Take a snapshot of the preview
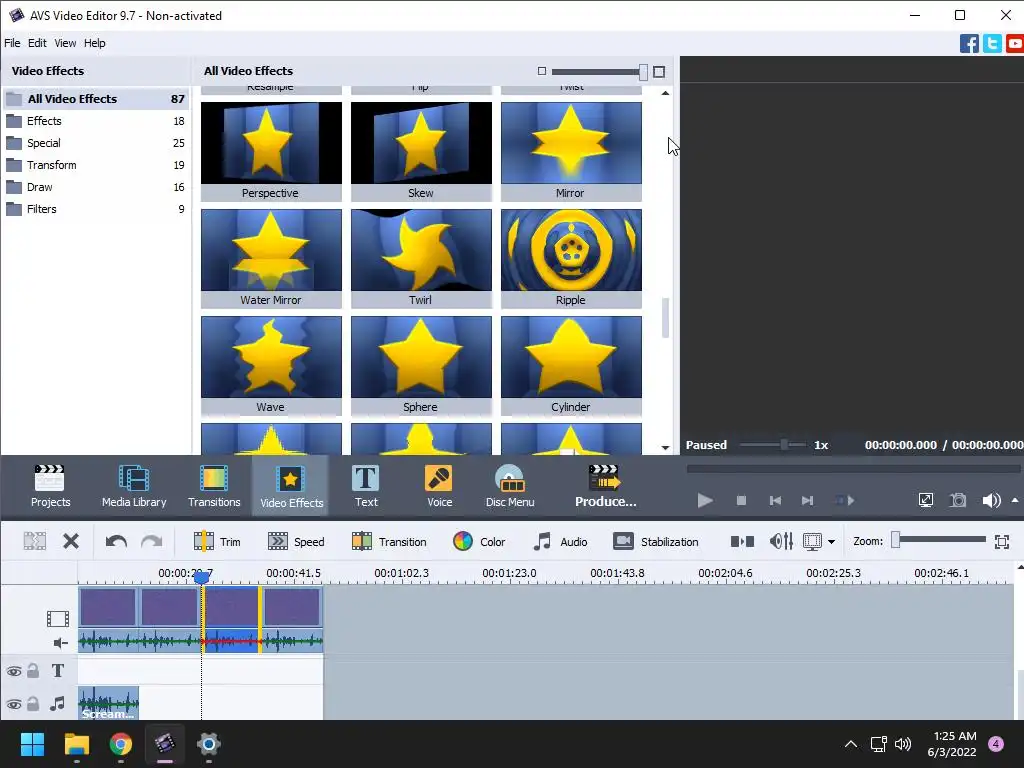This screenshot has height=768, width=1024. point(958,500)
